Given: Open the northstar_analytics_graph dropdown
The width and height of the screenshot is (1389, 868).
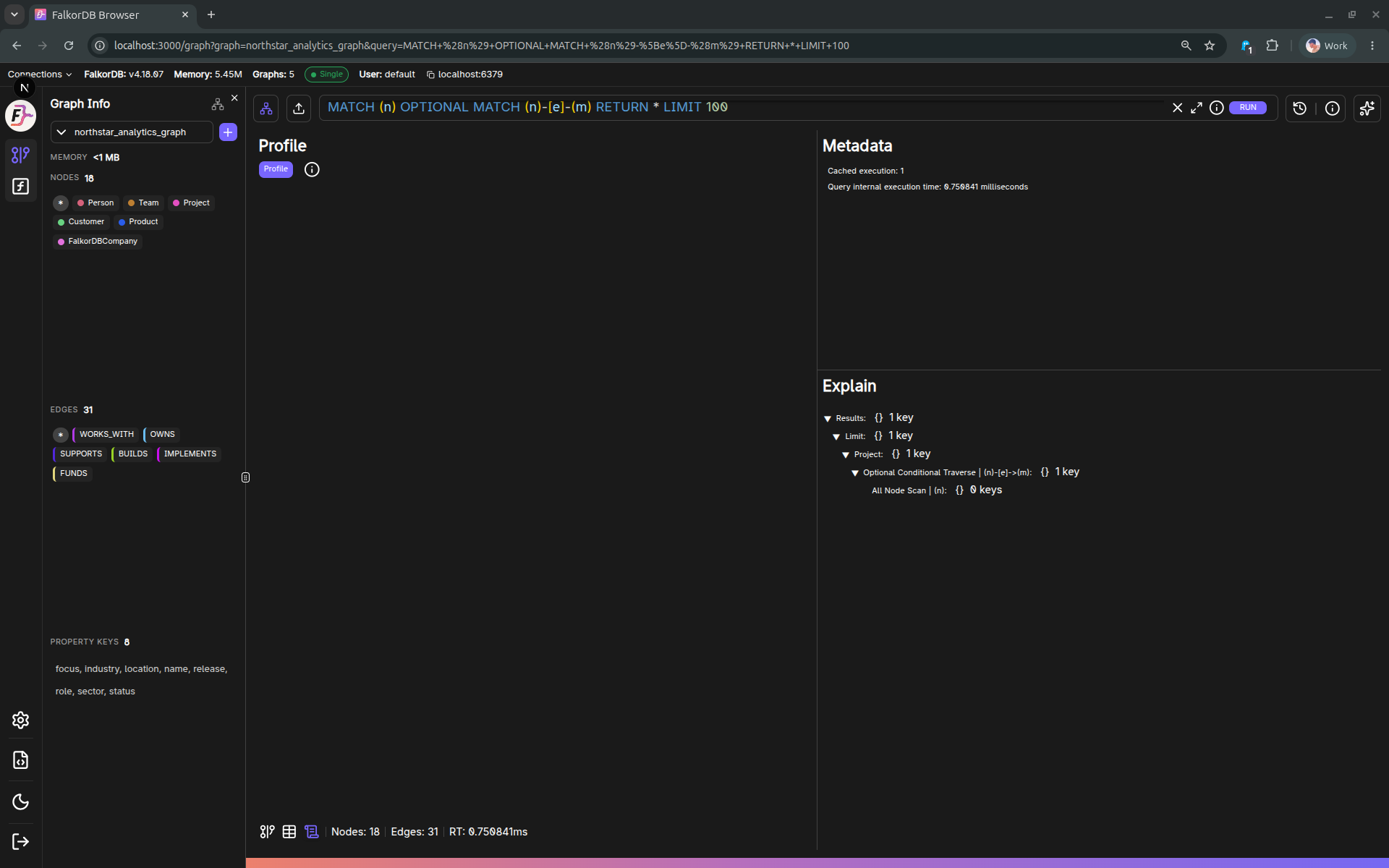Looking at the screenshot, I should pos(132,132).
